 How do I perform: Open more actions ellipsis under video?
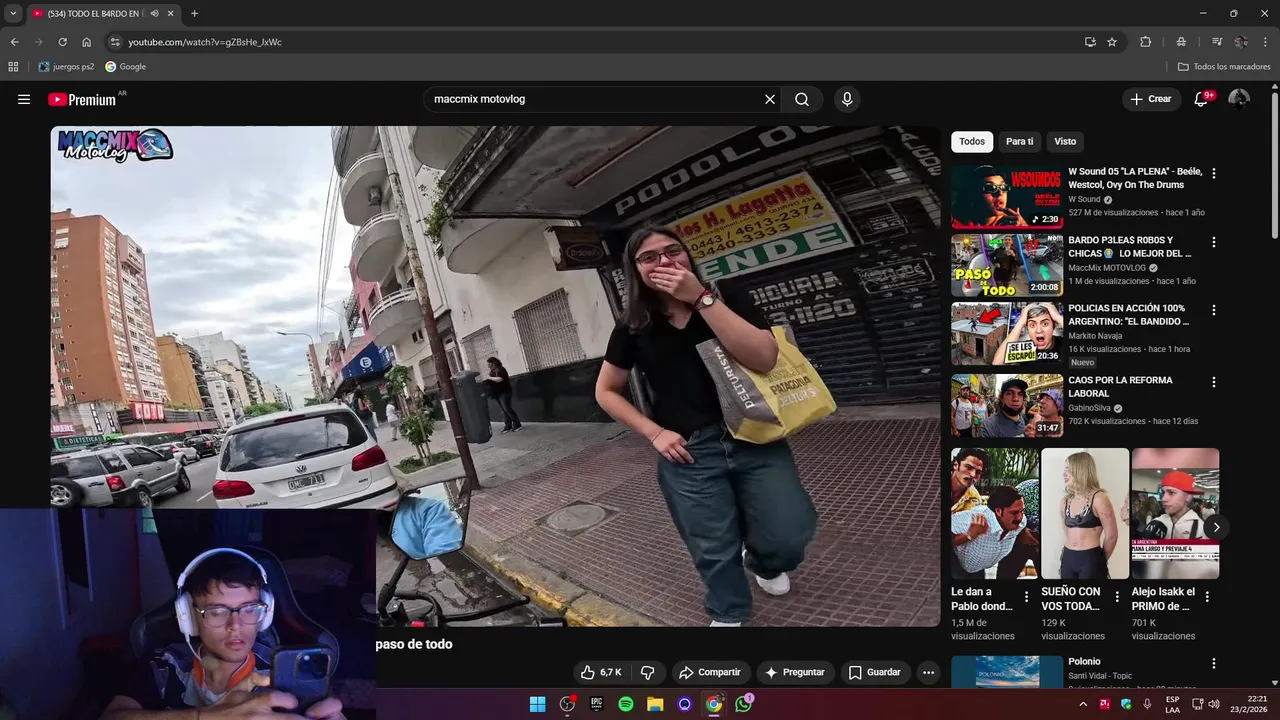coord(928,672)
